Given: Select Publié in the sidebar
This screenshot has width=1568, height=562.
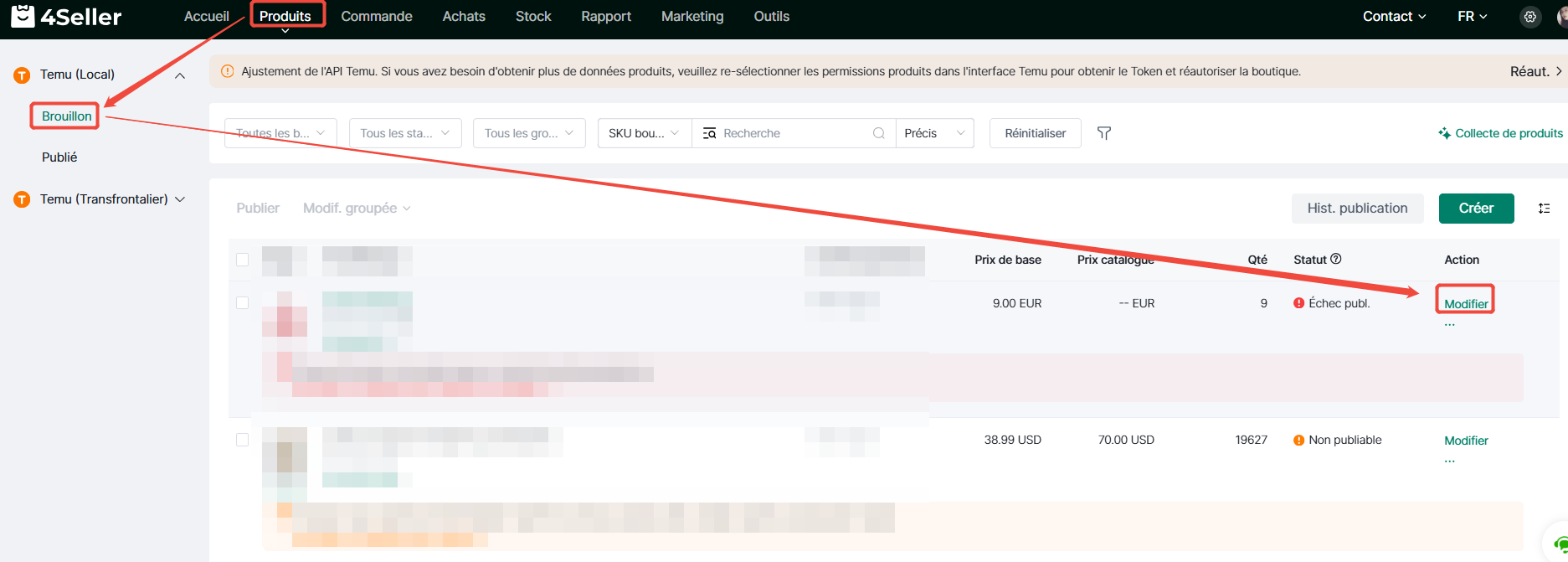Looking at the screenshot, I should (59, 157).
